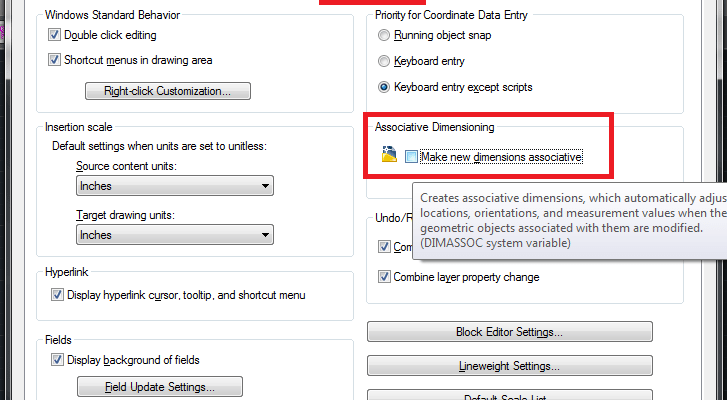Screen dimensions: 727x400
Task: Choose the Keyboard entry radio option
Action: pyautogui.click(x=384, y=61)
